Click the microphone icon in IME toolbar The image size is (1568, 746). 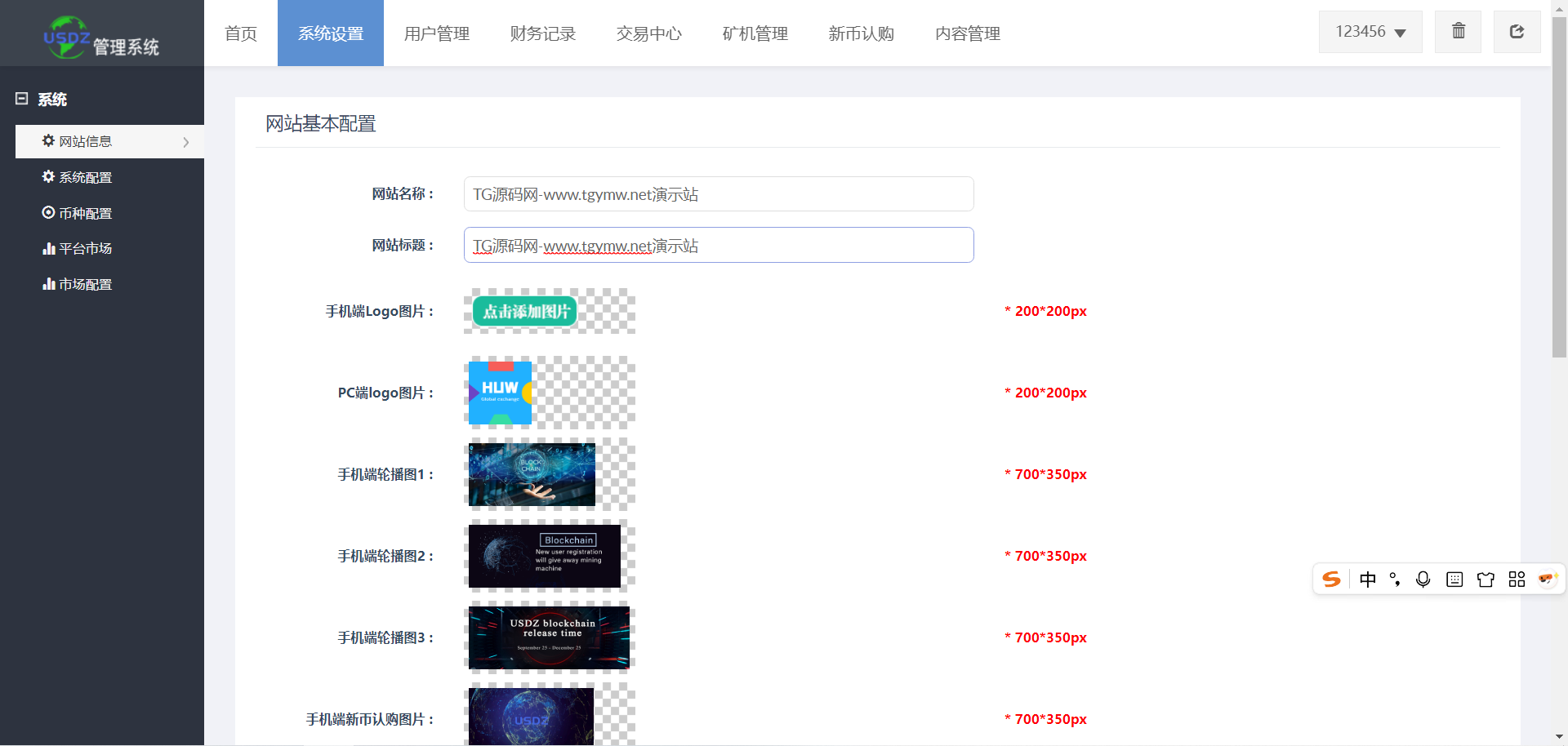click(1423, 579)
